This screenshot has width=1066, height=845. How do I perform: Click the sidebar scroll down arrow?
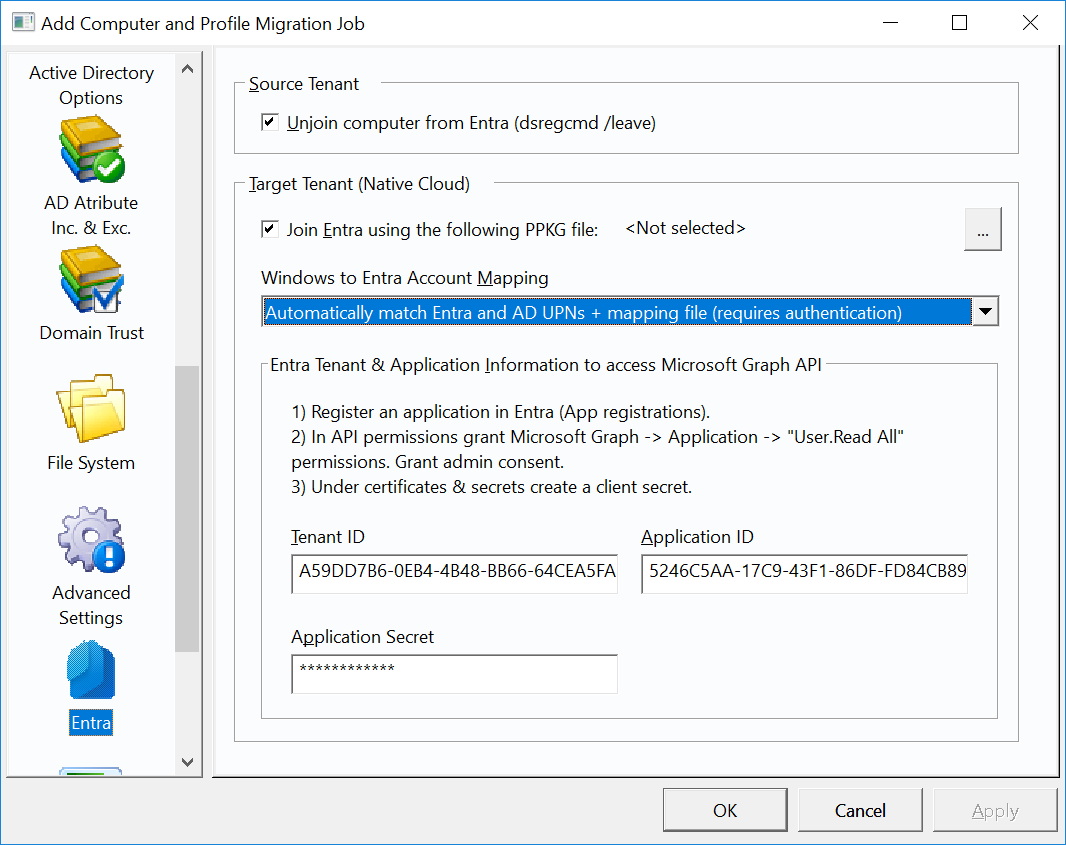tap(188, 762)
